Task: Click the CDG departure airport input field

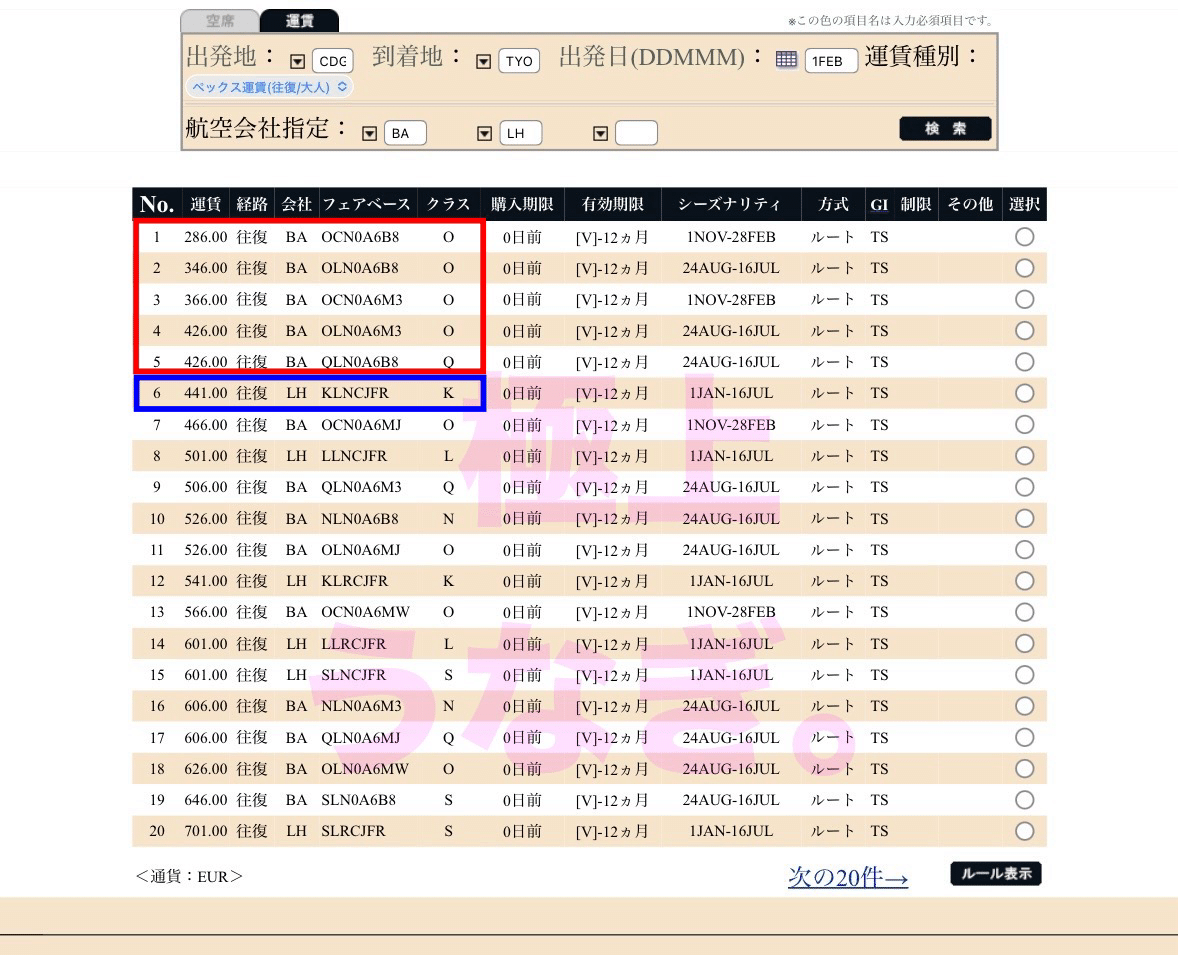Action: pos(331,61)
